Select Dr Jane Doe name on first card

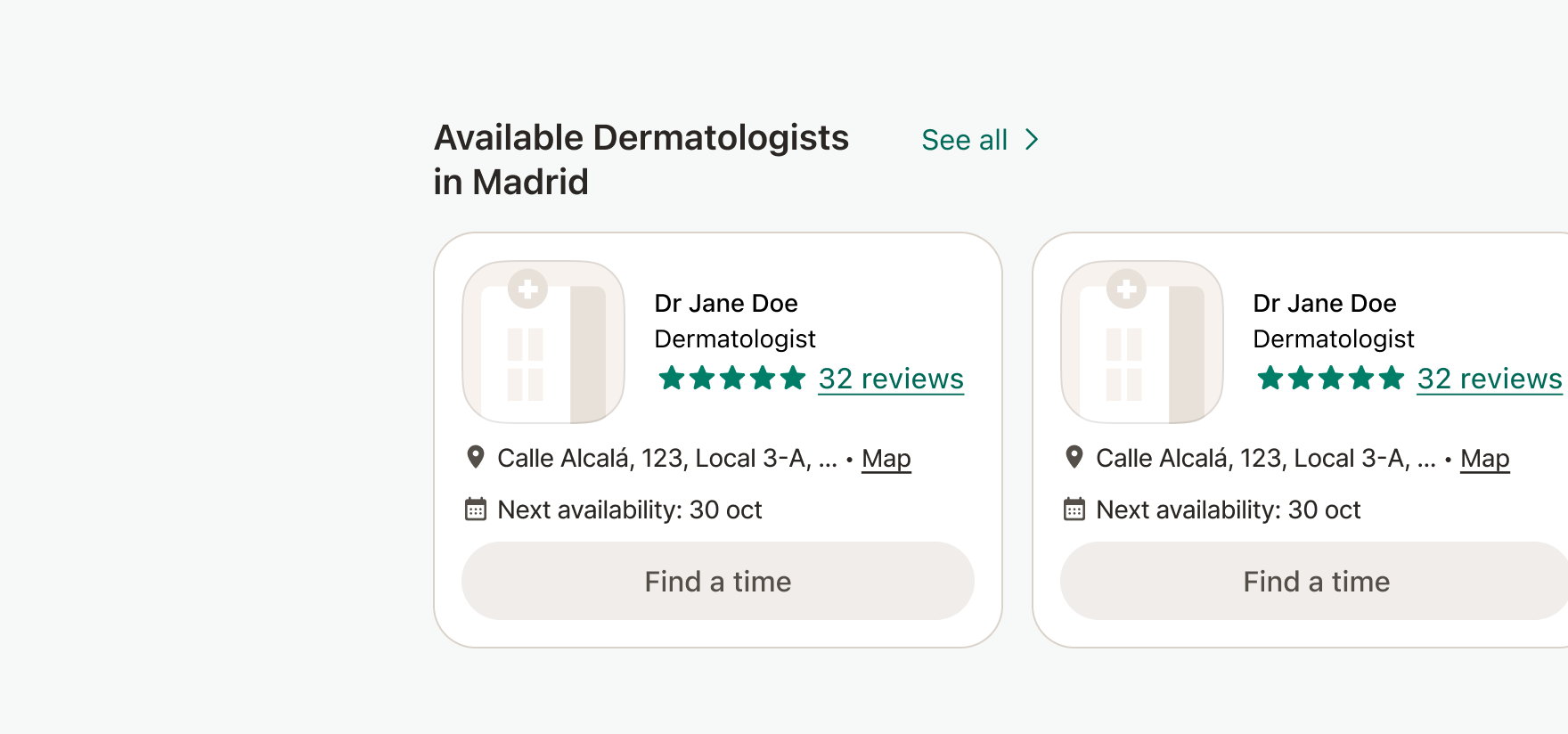click(x=726, y=304)
